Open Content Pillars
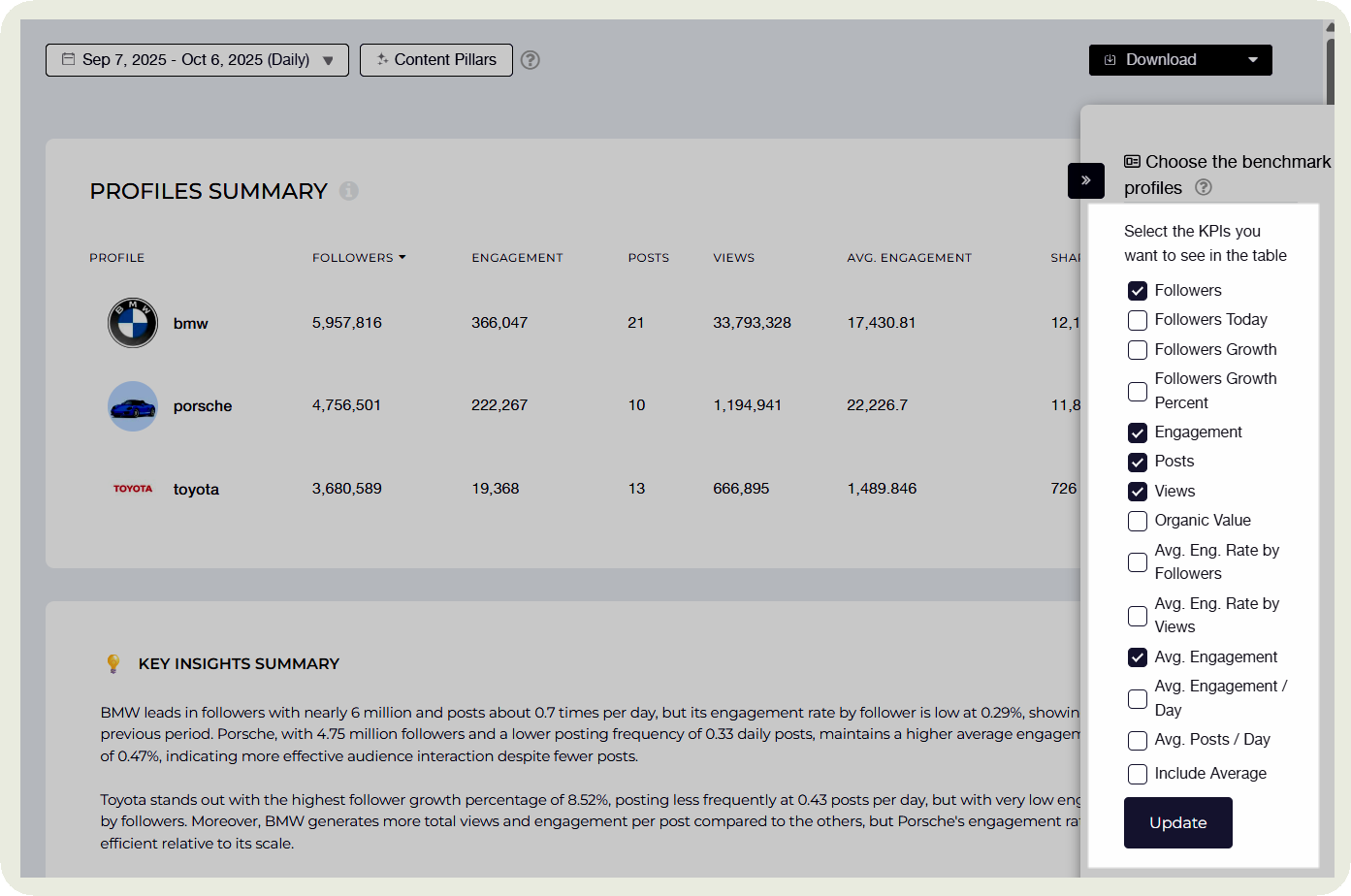This screenshot has height=896, width=1351. coord(435,60)
